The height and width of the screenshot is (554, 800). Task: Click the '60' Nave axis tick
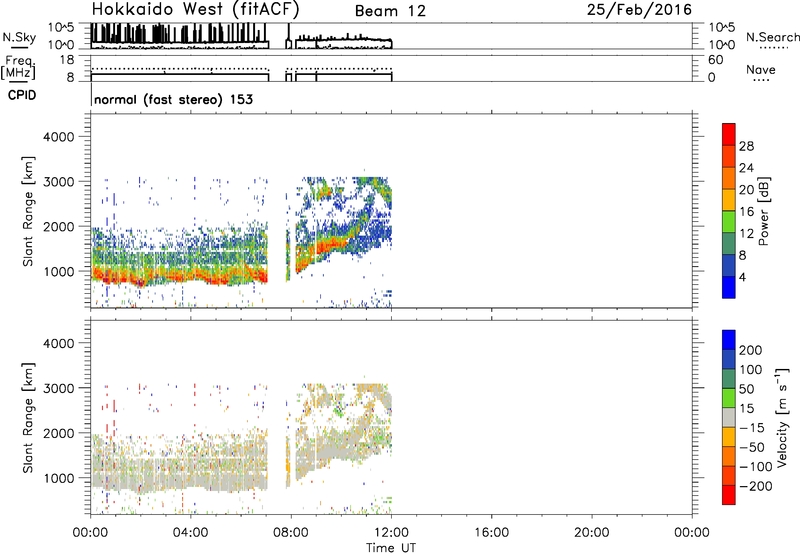[715, 60]
